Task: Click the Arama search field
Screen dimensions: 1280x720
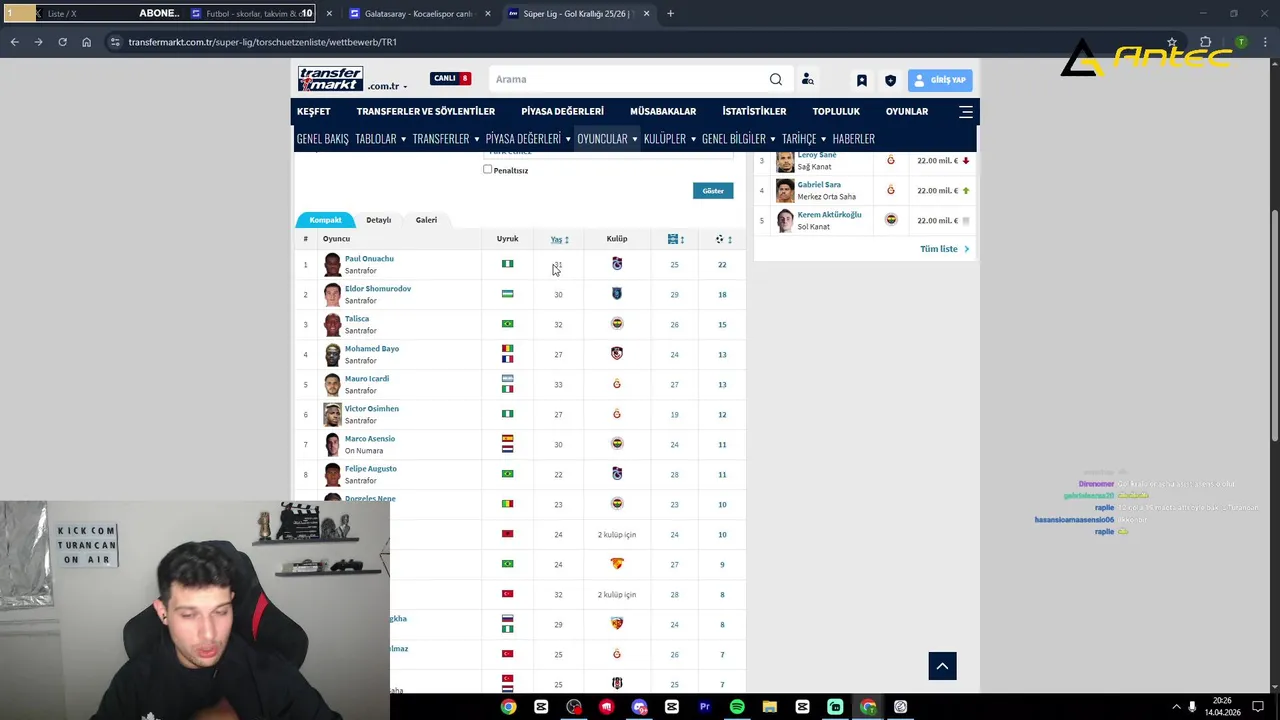Action: 628,79
